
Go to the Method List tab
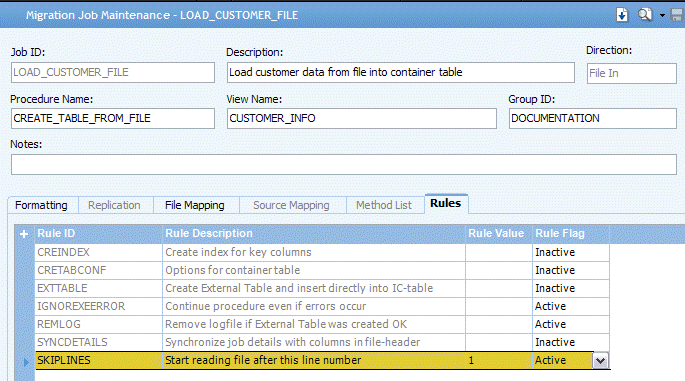(x=384, y=205)
